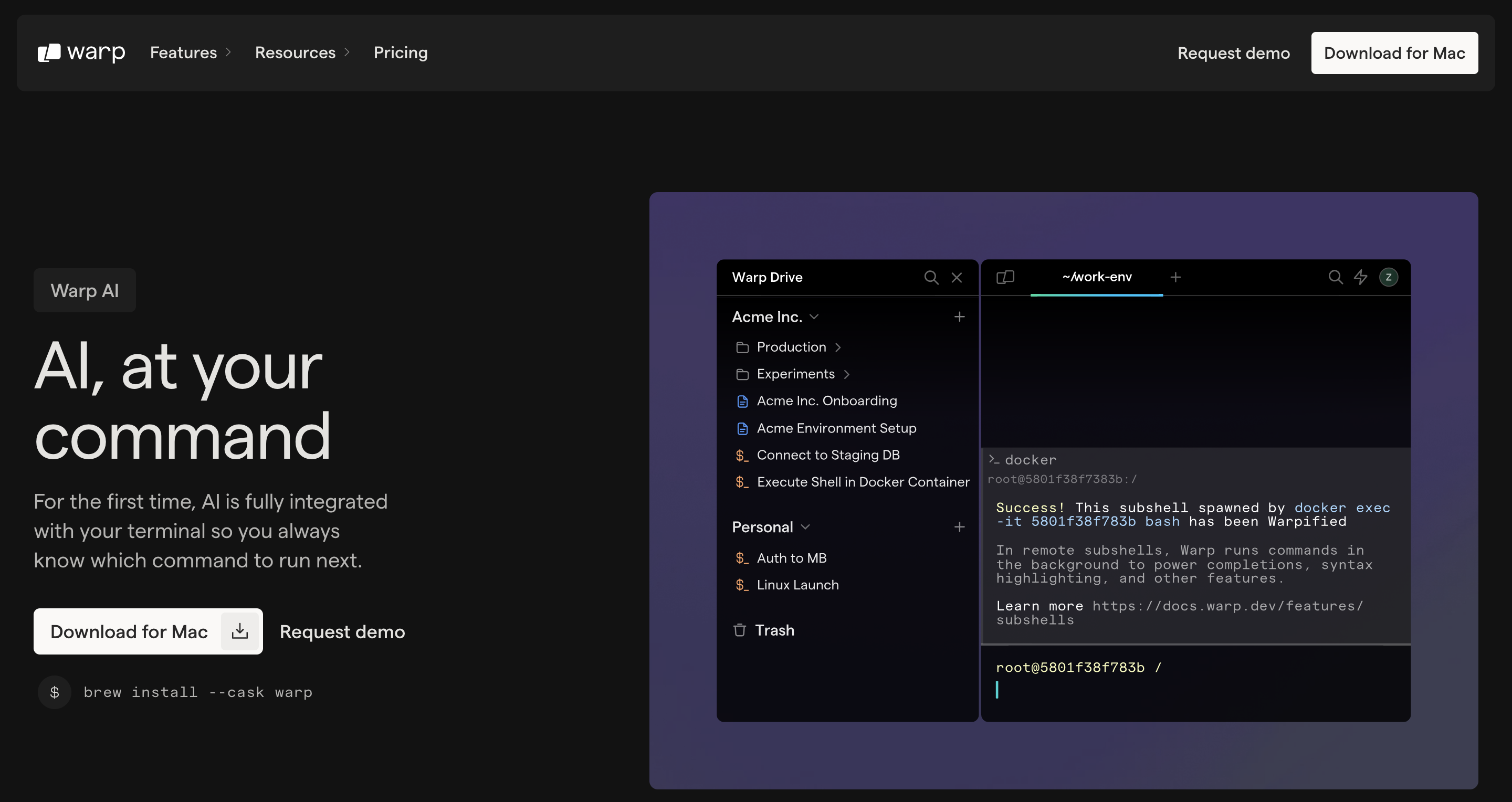Close the Warp Drive panel

click(957, 277)
